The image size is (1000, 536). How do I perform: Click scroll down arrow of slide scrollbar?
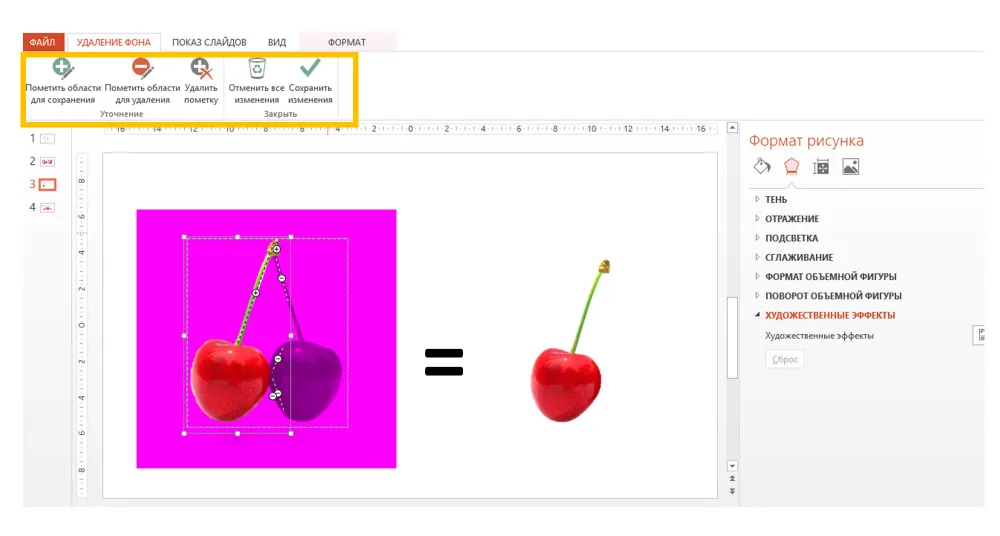[732, 466]
